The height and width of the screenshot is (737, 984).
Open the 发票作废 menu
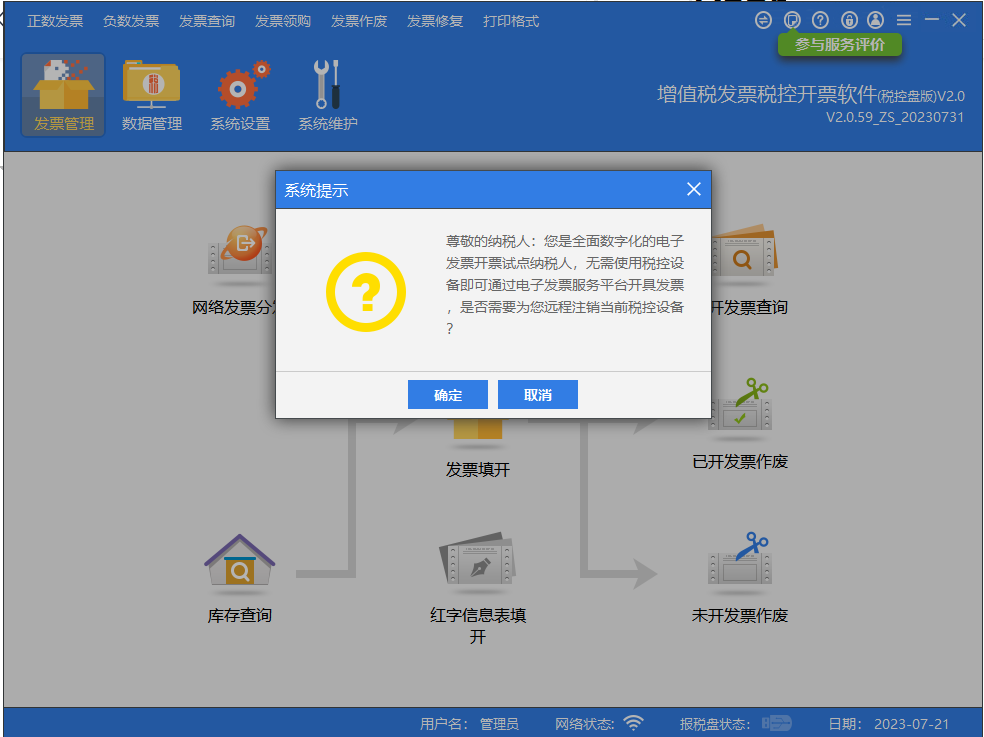(x=359, y=21)
